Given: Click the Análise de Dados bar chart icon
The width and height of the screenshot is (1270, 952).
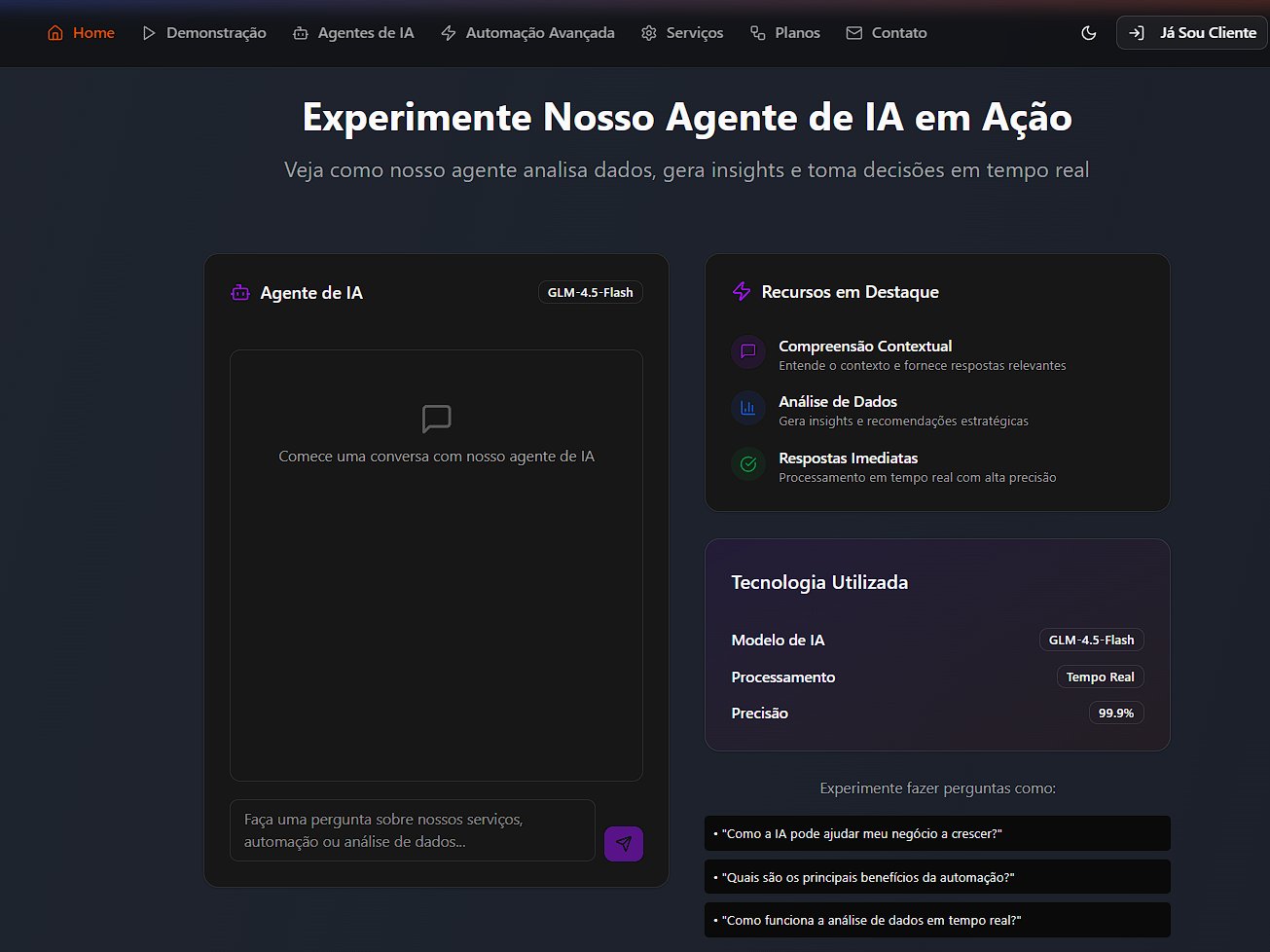Looking at the screenshot, I should (747, 408).
